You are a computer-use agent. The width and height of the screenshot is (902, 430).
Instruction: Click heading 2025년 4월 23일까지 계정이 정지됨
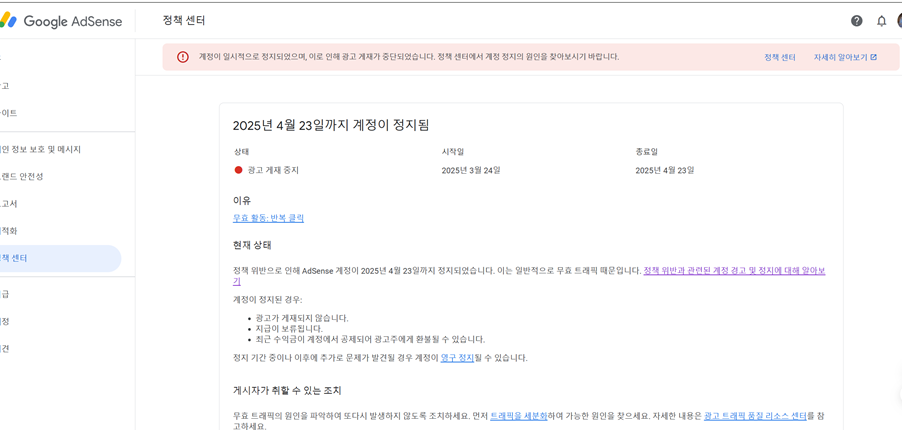pos(331,125)
